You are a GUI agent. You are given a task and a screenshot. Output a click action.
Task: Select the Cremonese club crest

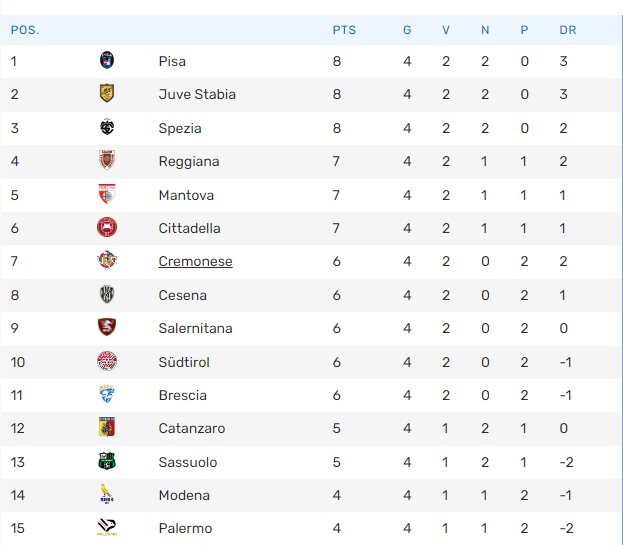point(107,261)
